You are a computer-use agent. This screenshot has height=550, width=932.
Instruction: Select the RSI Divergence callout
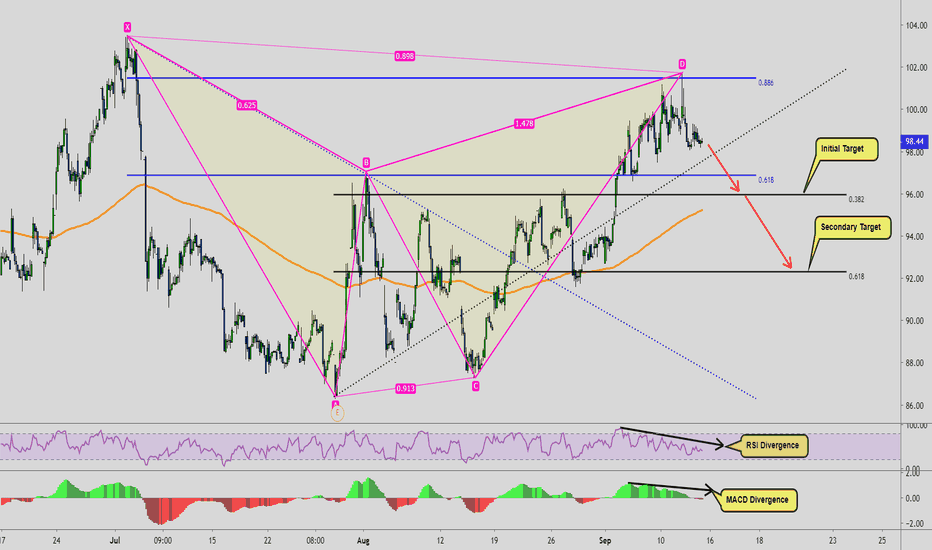pos(773,445)
